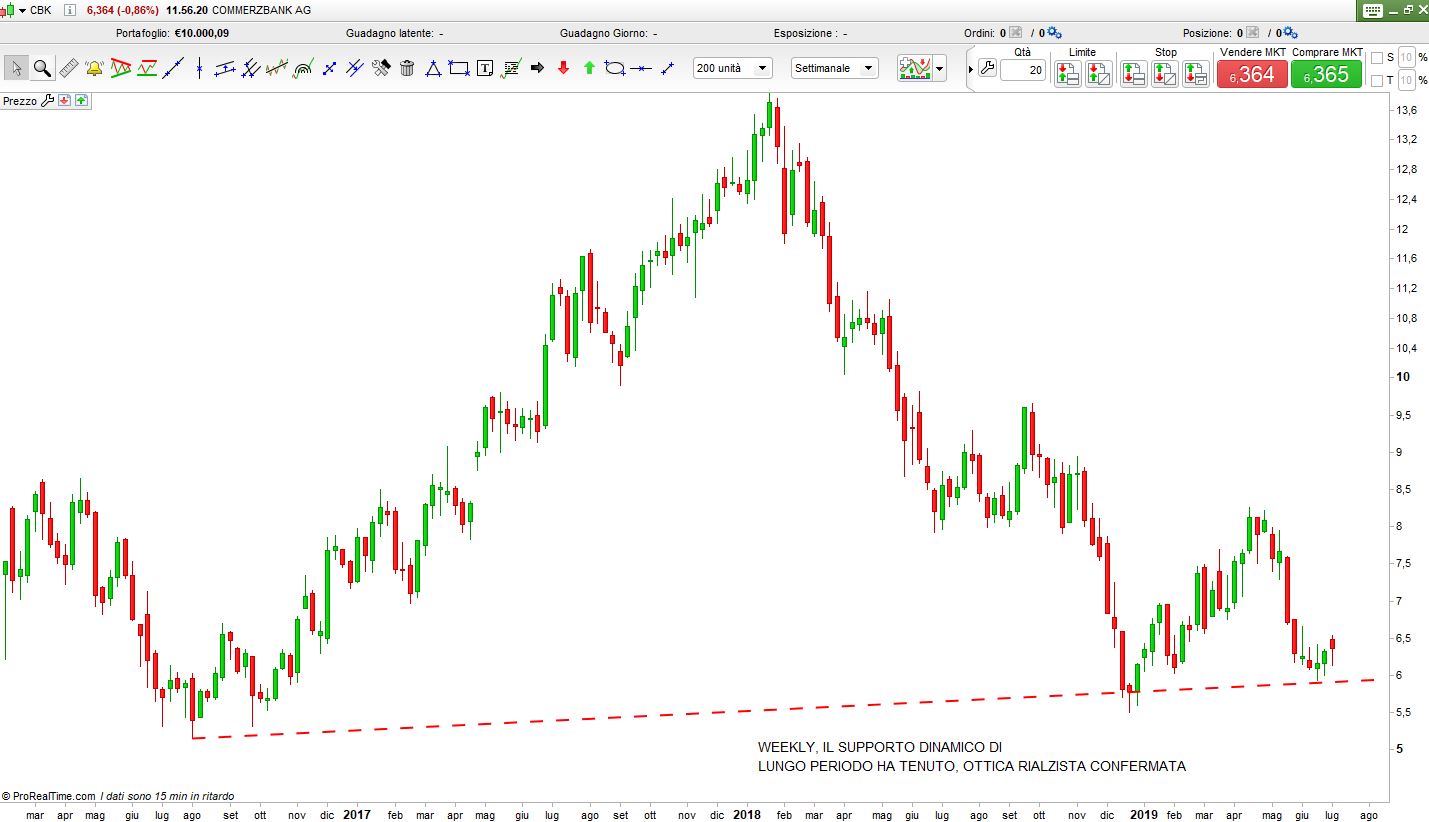Image resolution: width=1429 pixels, height=822 pixels.
Task: Click the trash can delete-objects icon
Action: (407, 68)
